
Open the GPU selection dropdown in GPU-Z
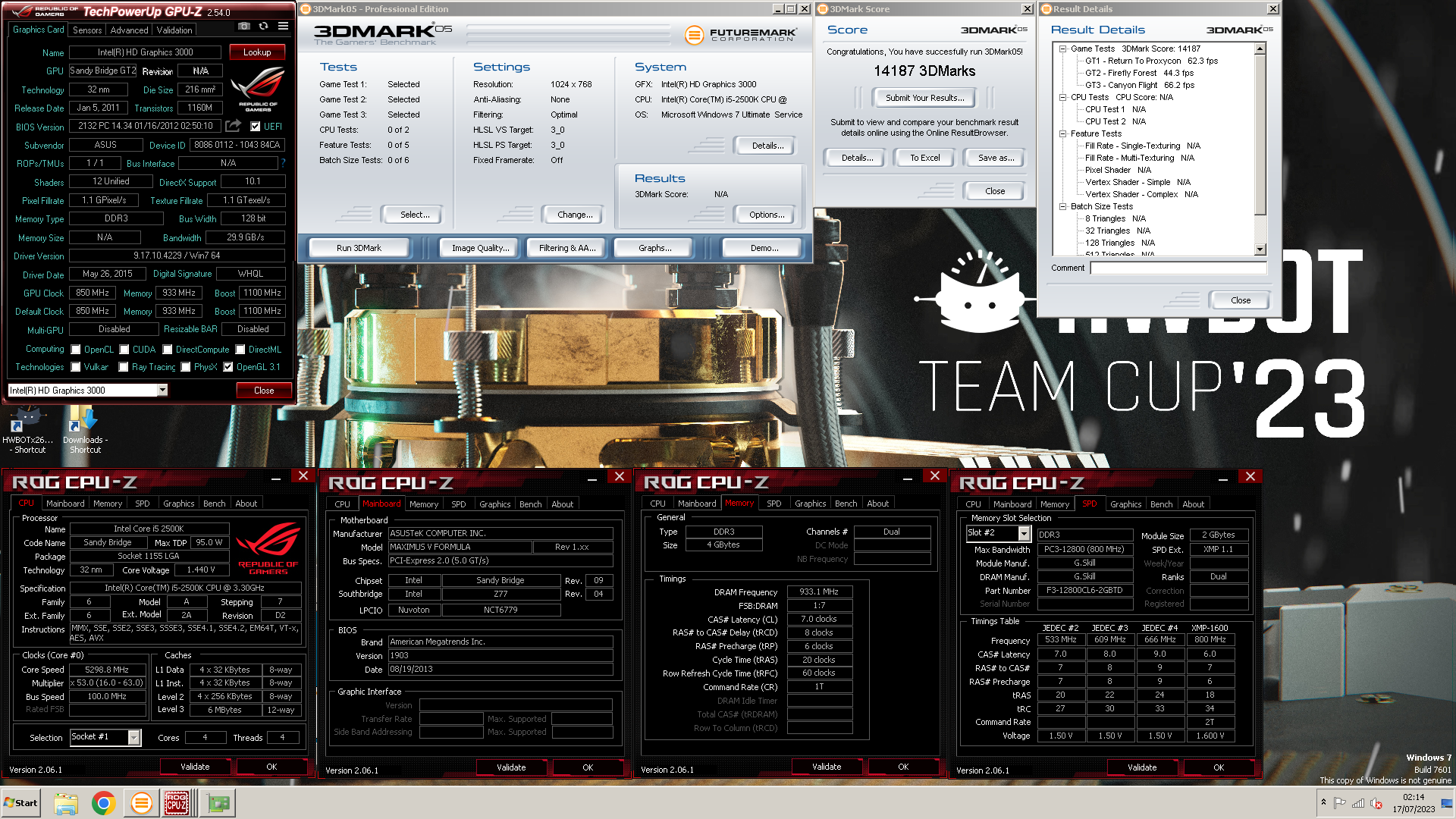coord(162,390)
